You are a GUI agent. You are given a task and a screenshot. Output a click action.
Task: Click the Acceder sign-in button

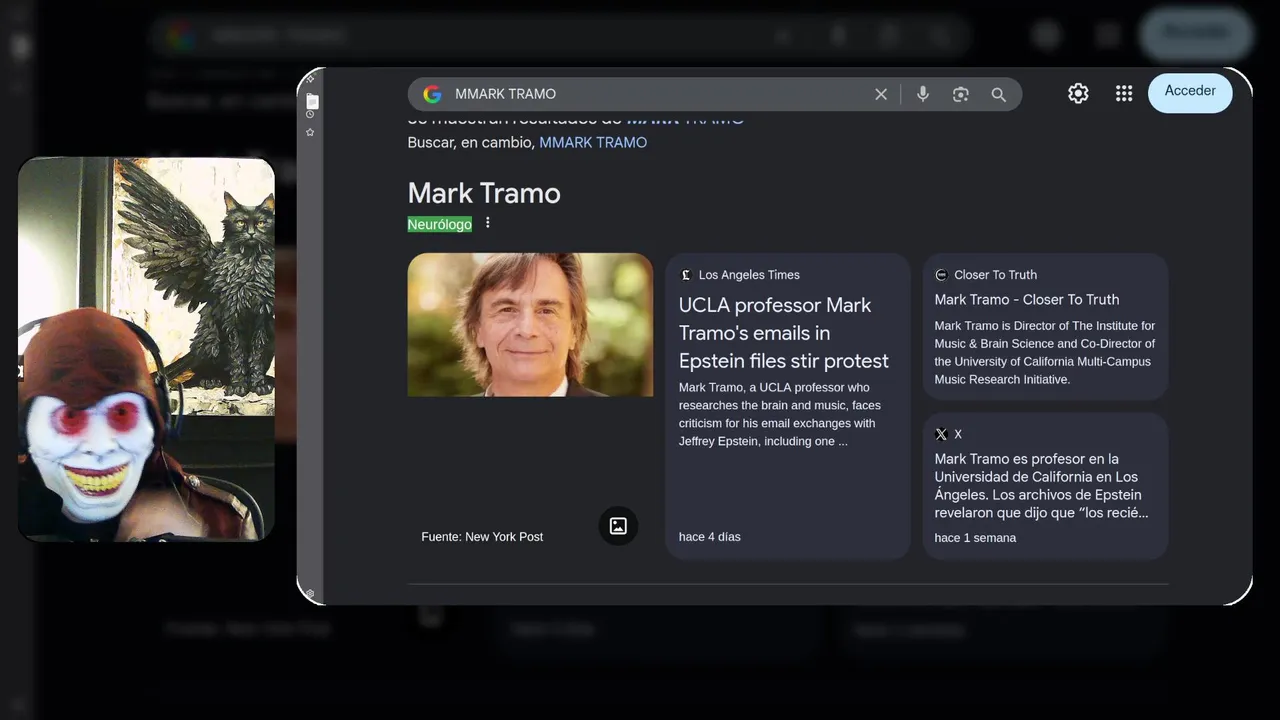1190,92
